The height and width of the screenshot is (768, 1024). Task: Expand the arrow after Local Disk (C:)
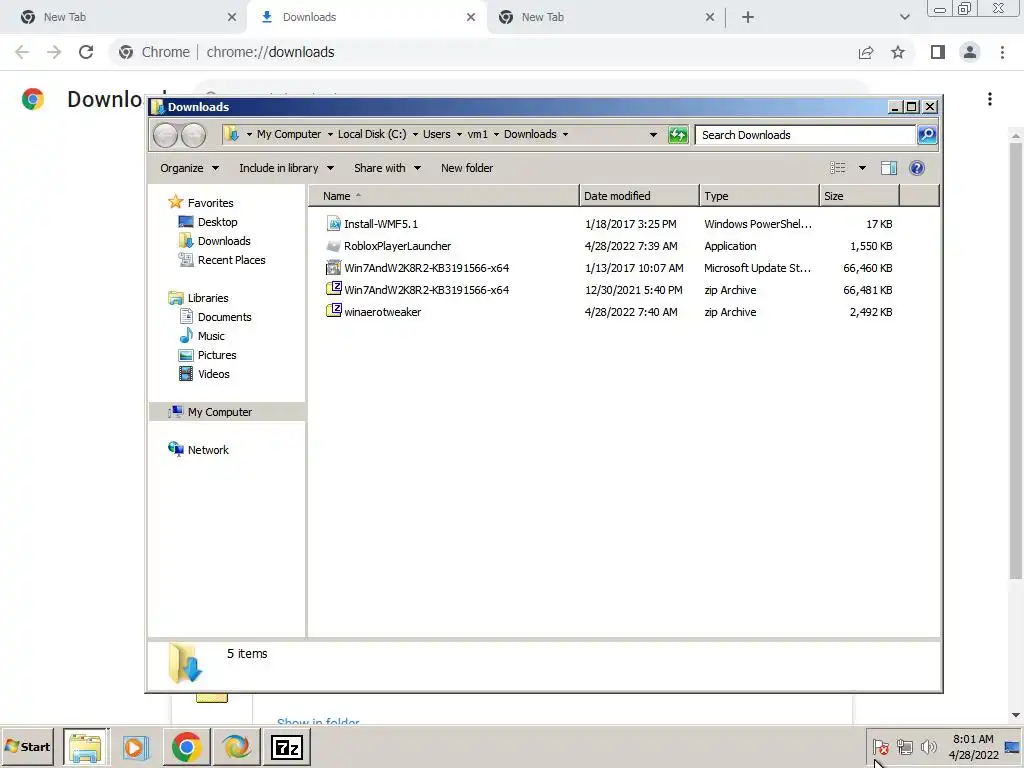click(x=415, y=135)
